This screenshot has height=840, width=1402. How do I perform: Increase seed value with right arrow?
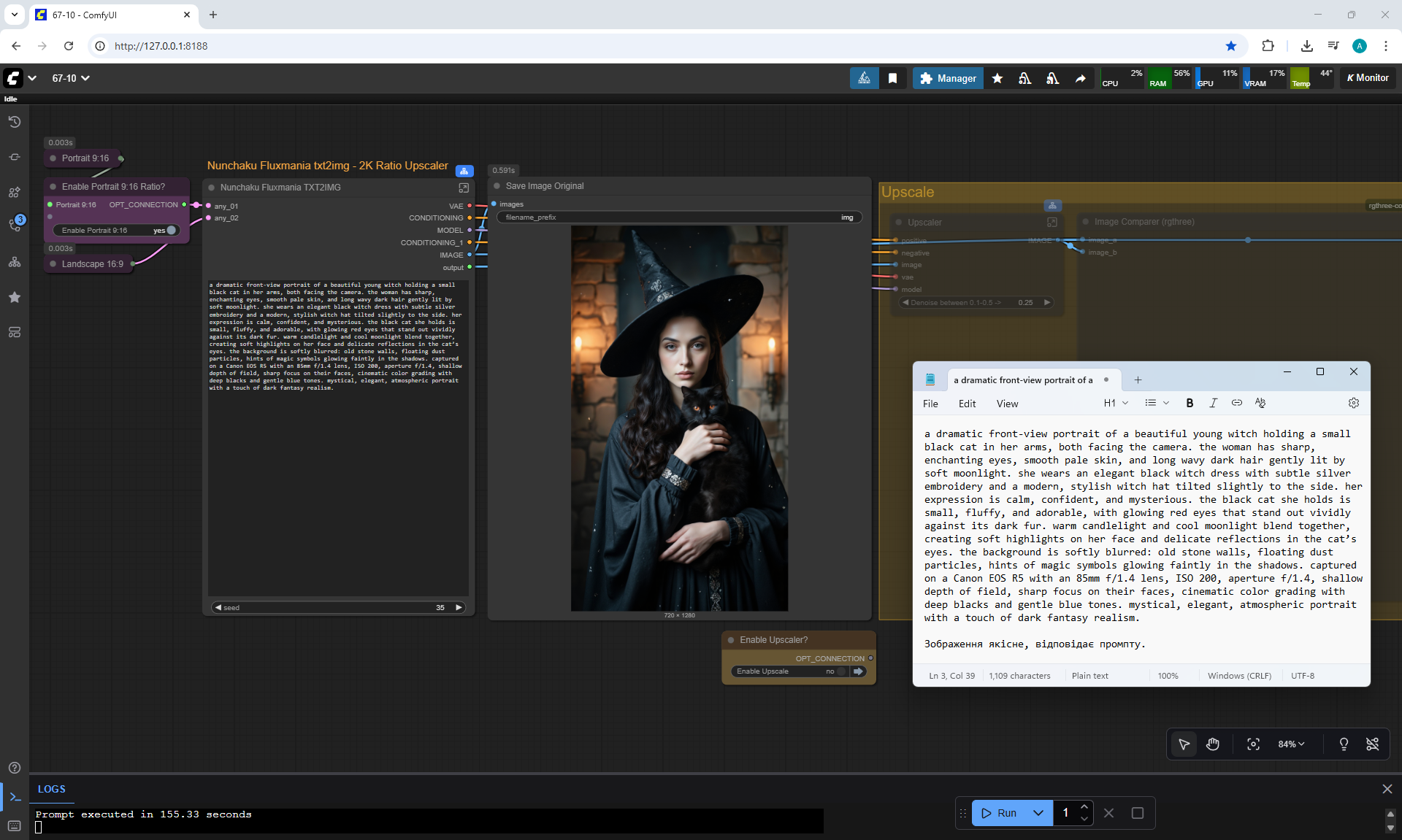[x=459, y=607]
